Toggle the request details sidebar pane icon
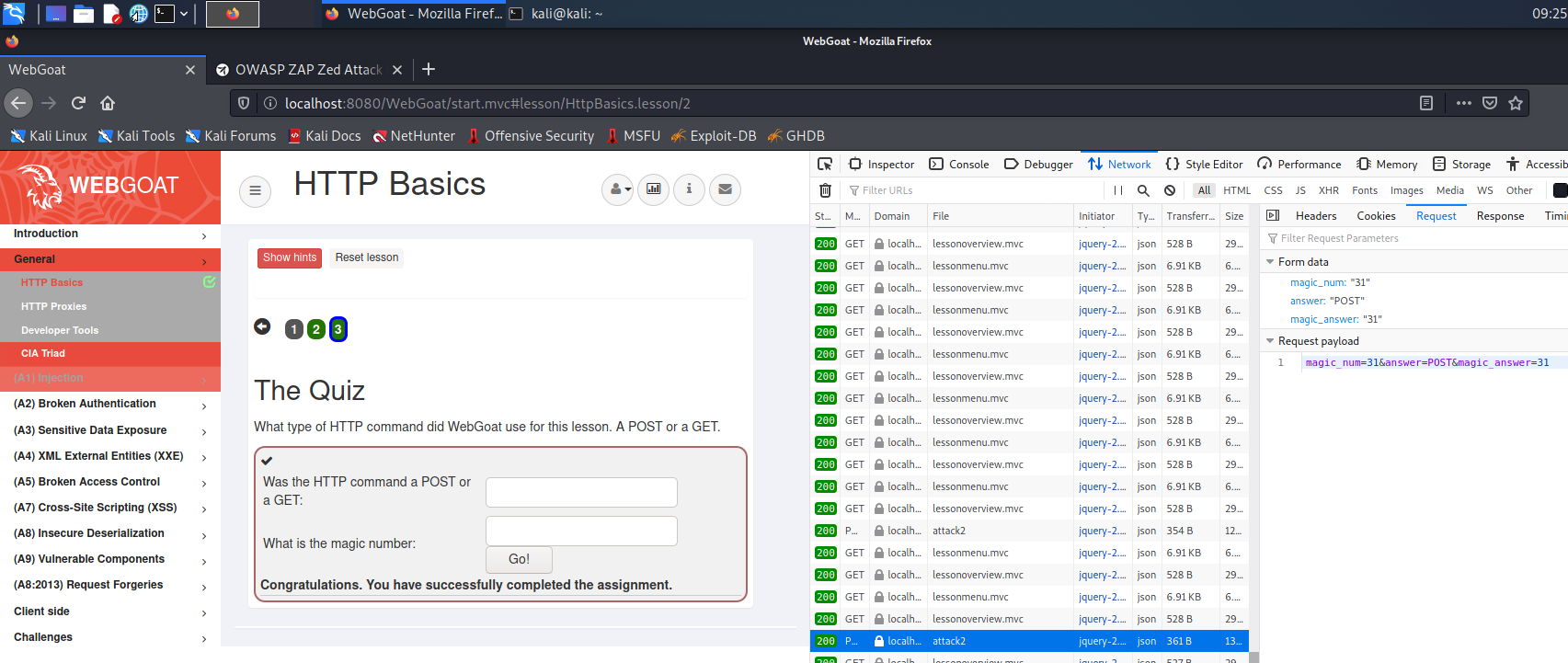The height and width of the screenshot is (663, 1568). [1273, 216]
